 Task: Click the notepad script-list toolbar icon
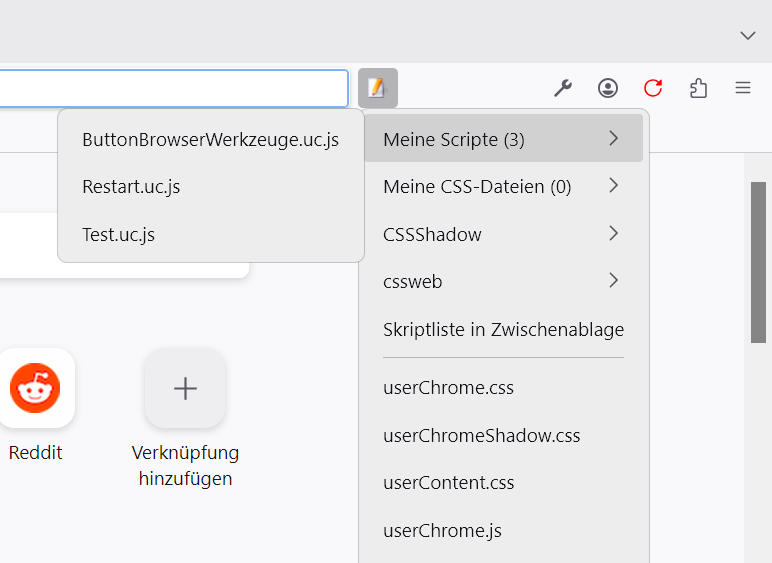377,88
